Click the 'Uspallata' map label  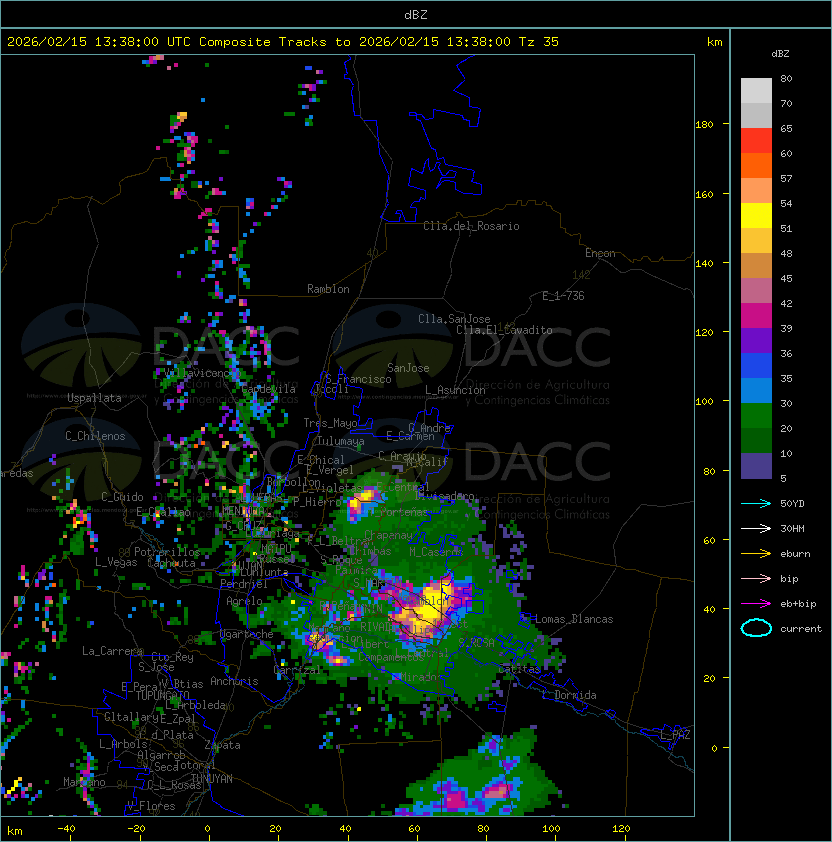coord(94,398)
